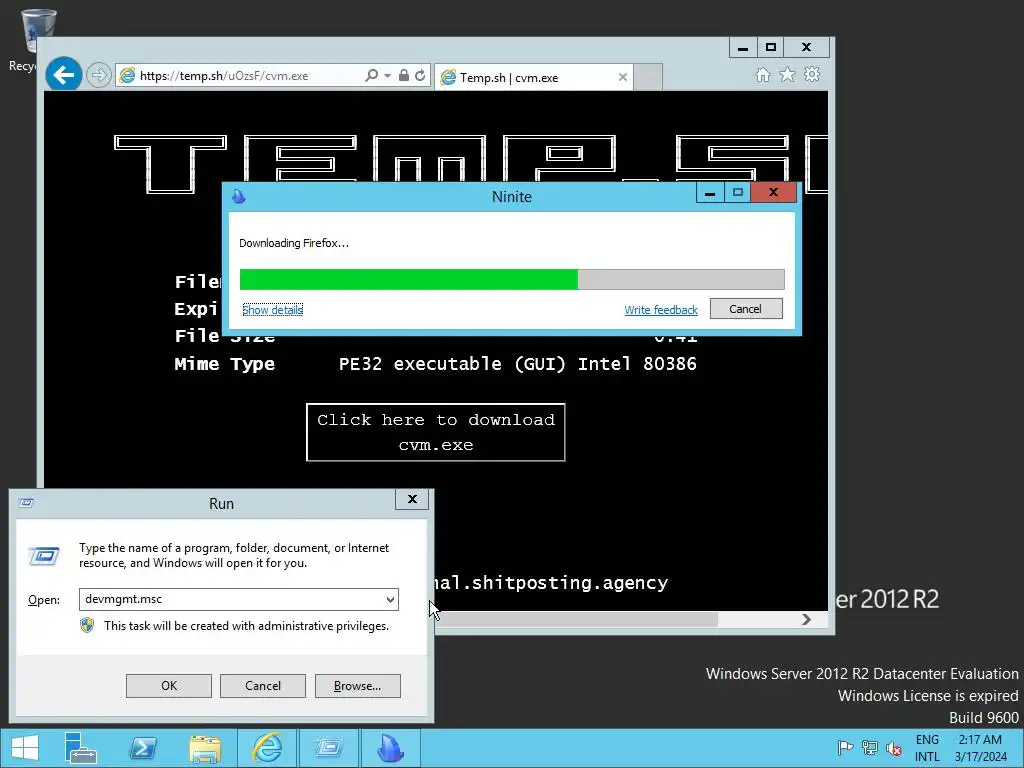Image resolution: width=1024 pixels, height=768 pixels.
Task: Launch PowerShell from taskbar
Action: click(x=143, y=748)
